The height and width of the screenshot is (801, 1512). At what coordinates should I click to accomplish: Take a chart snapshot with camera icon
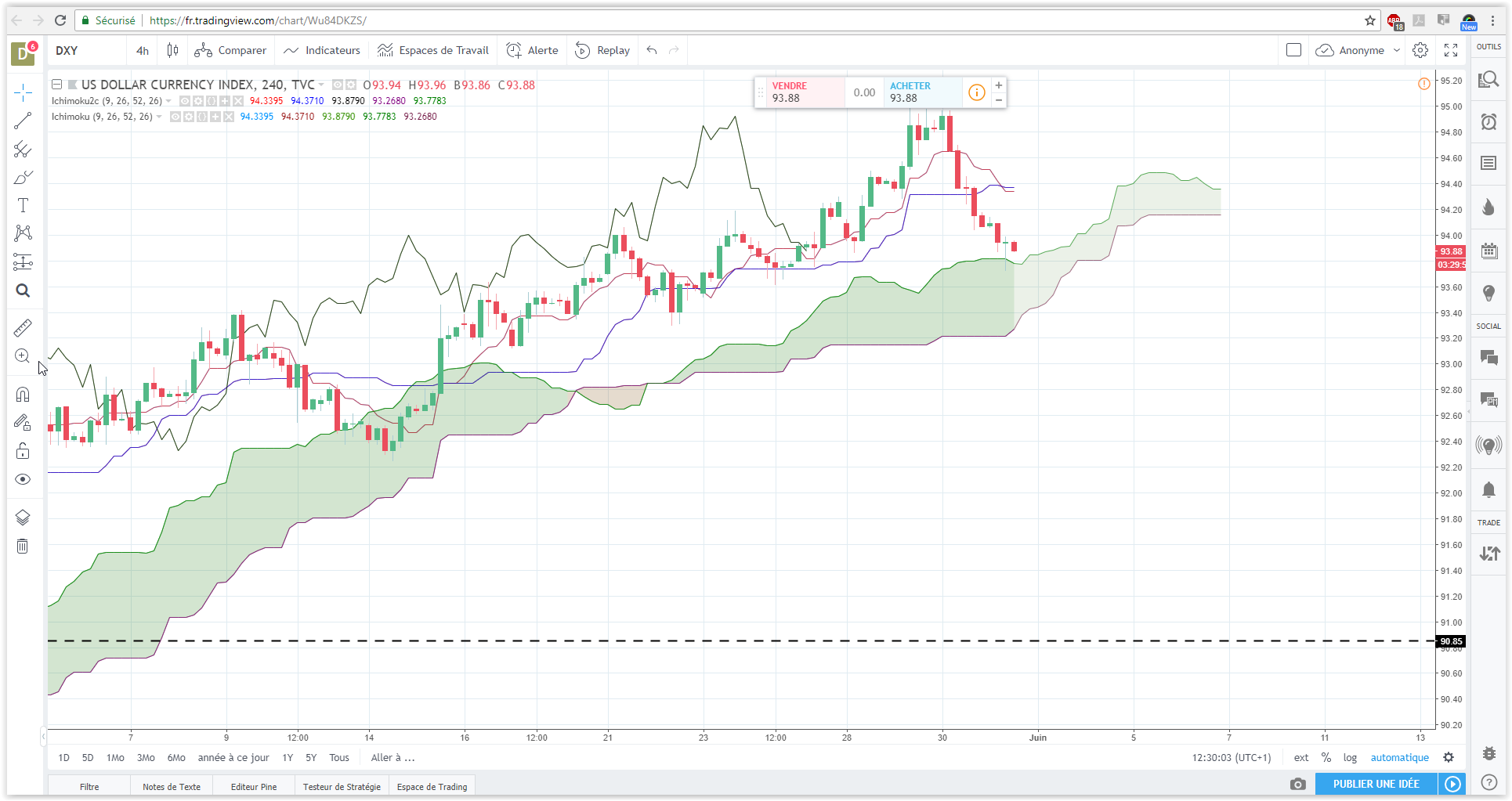click(x=1298, y=784)
